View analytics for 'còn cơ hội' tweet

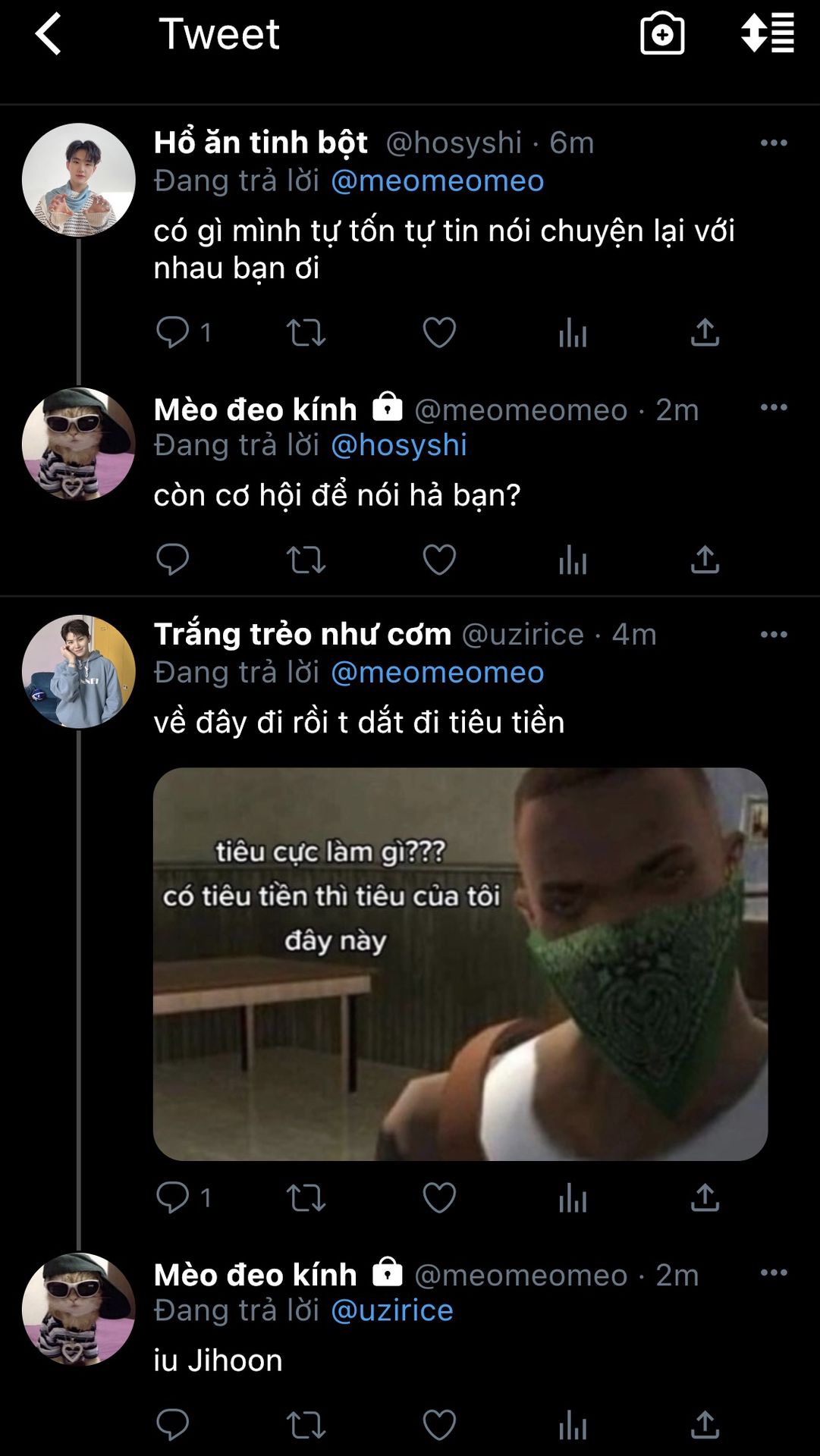click(x=573, y=560)
